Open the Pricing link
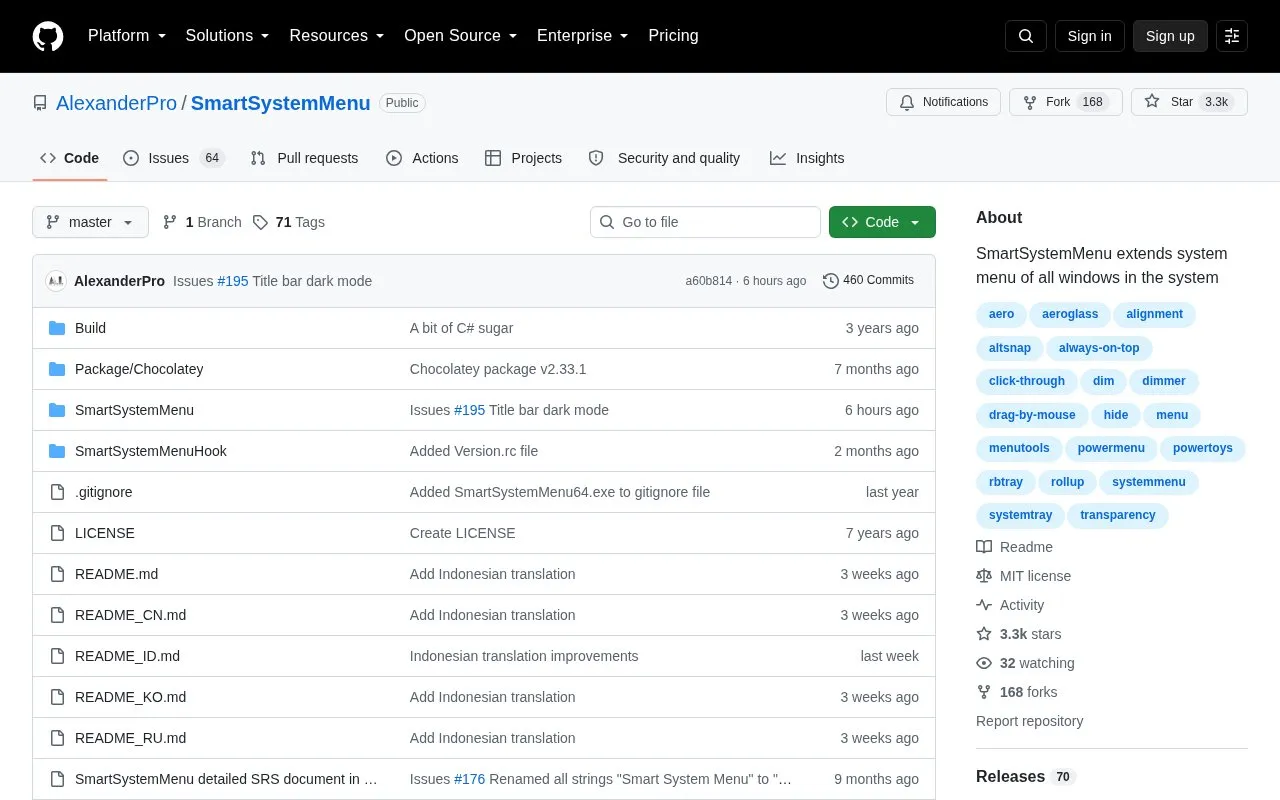The width and height of the screenshot is (1280, 800). click(673, 36)
